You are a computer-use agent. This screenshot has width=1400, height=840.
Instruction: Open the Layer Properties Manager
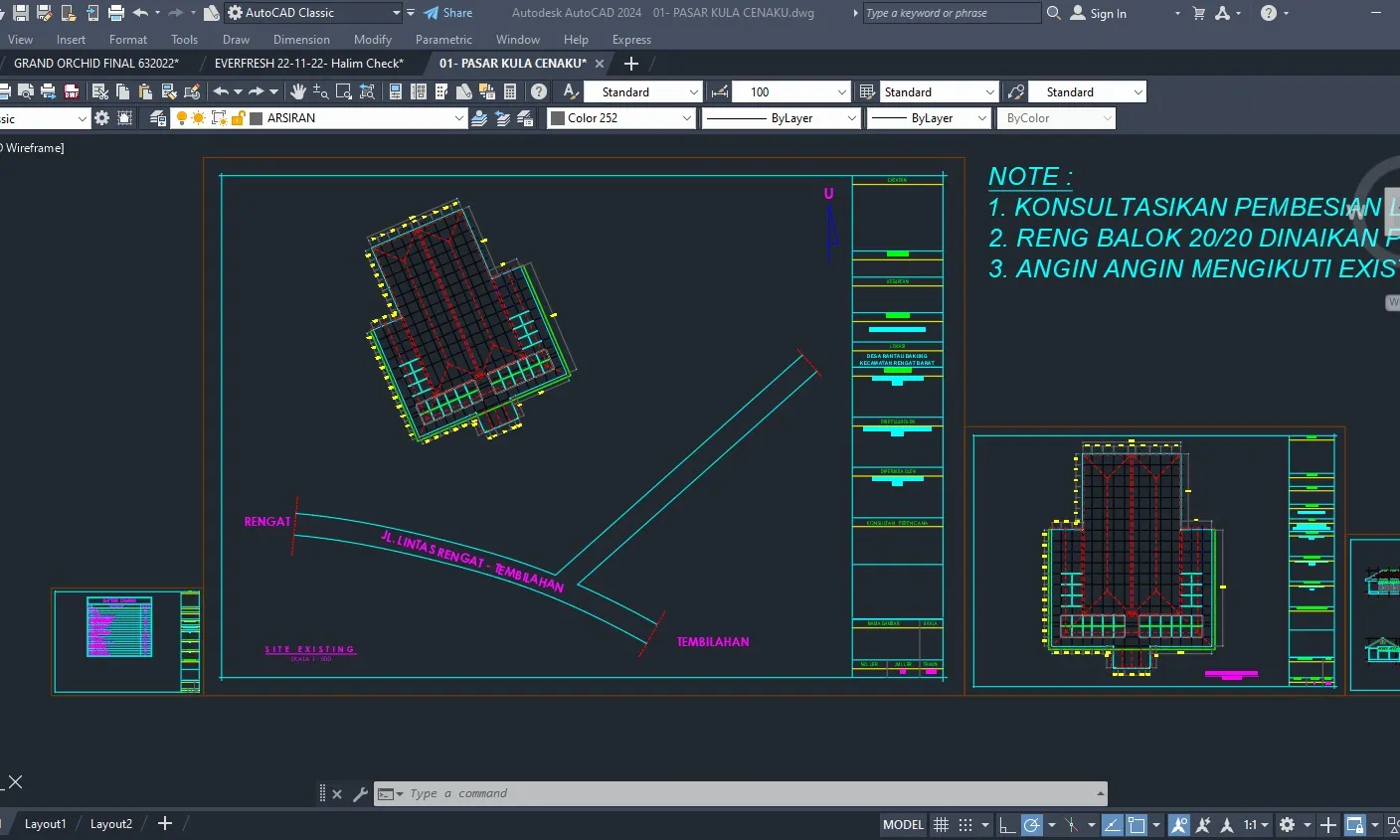coord(155,117)
